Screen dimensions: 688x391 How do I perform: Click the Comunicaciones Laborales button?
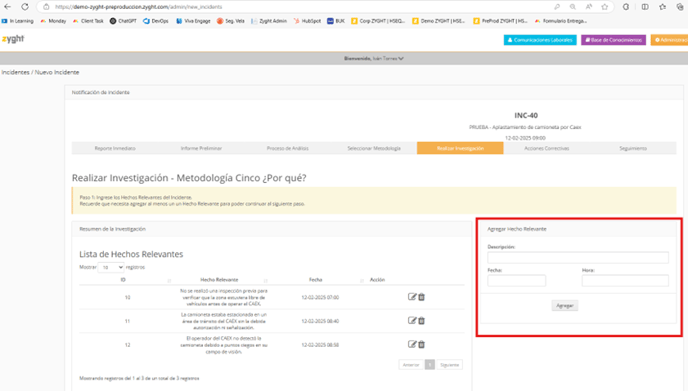[540, 40]
